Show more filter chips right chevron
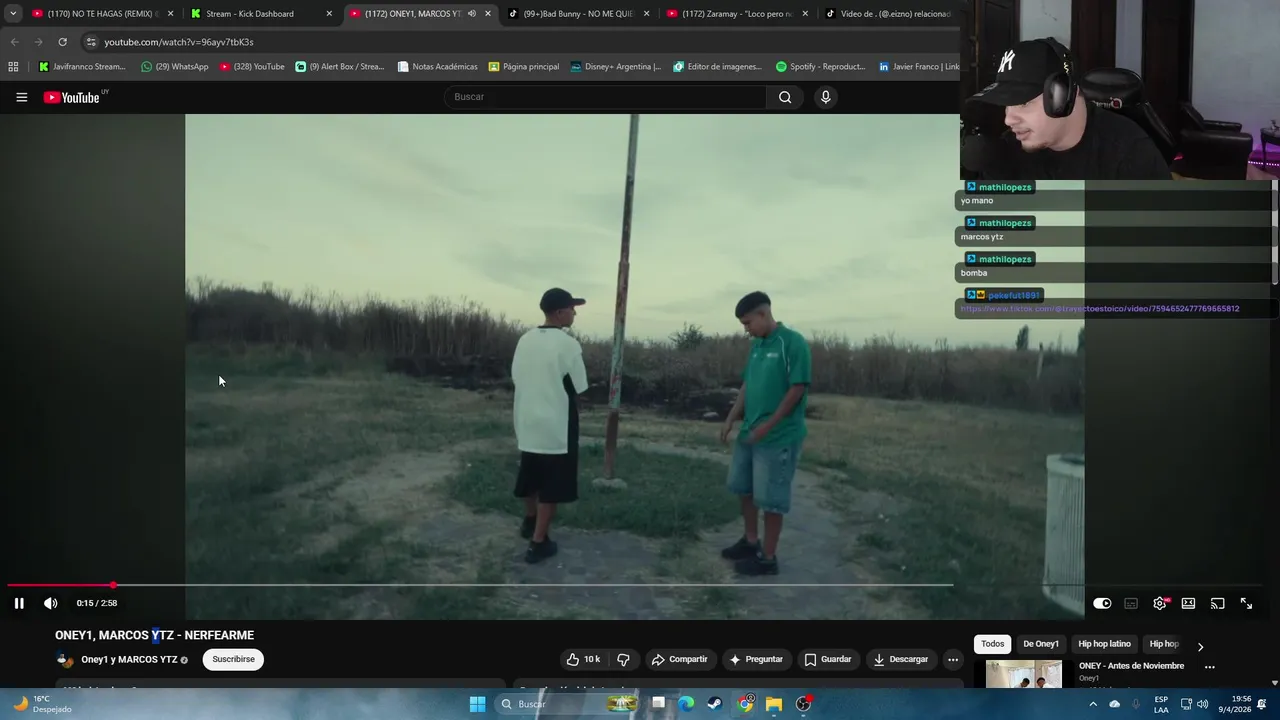Screen dimensions: 1280x720 (1200, 646)
